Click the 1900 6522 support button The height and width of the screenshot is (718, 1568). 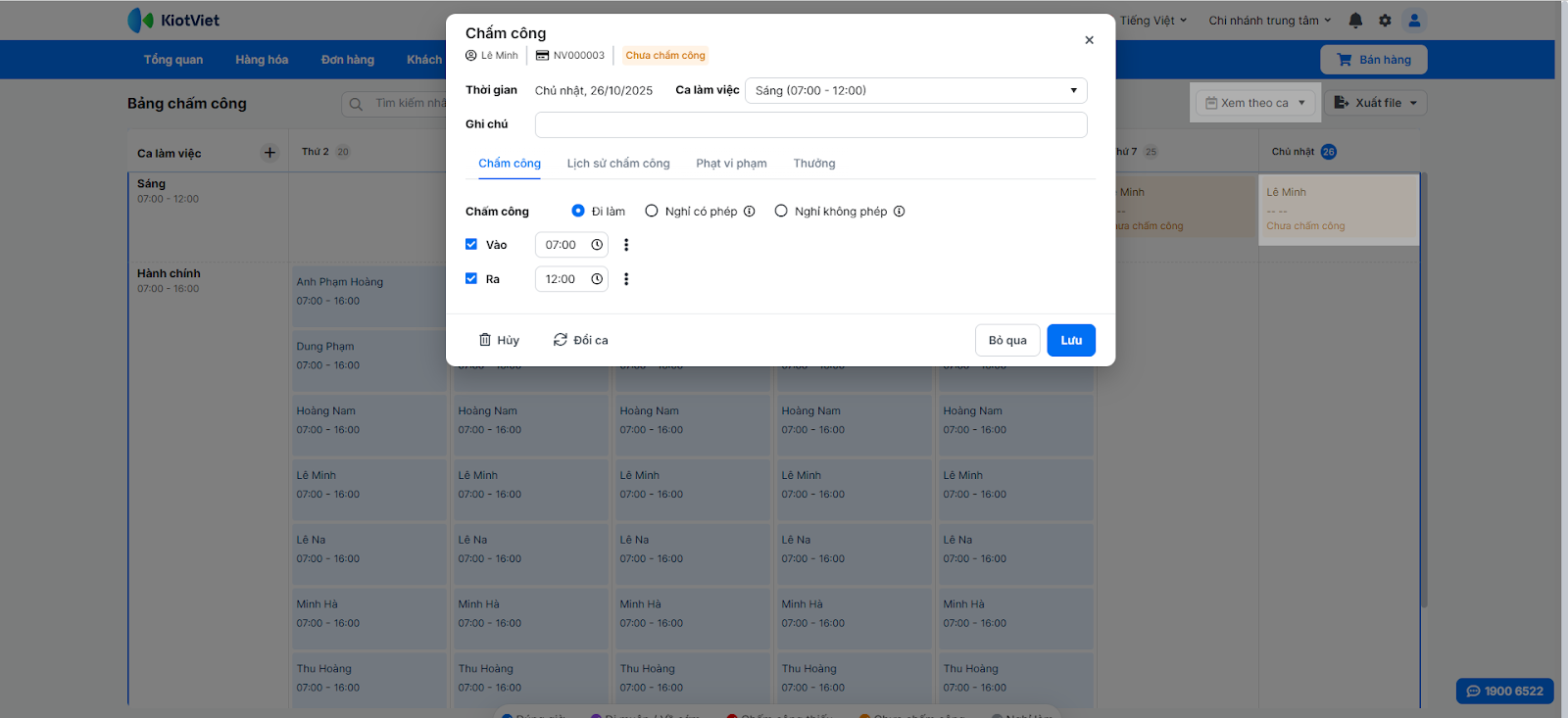pyautogui.click(x=1505, y=691)
